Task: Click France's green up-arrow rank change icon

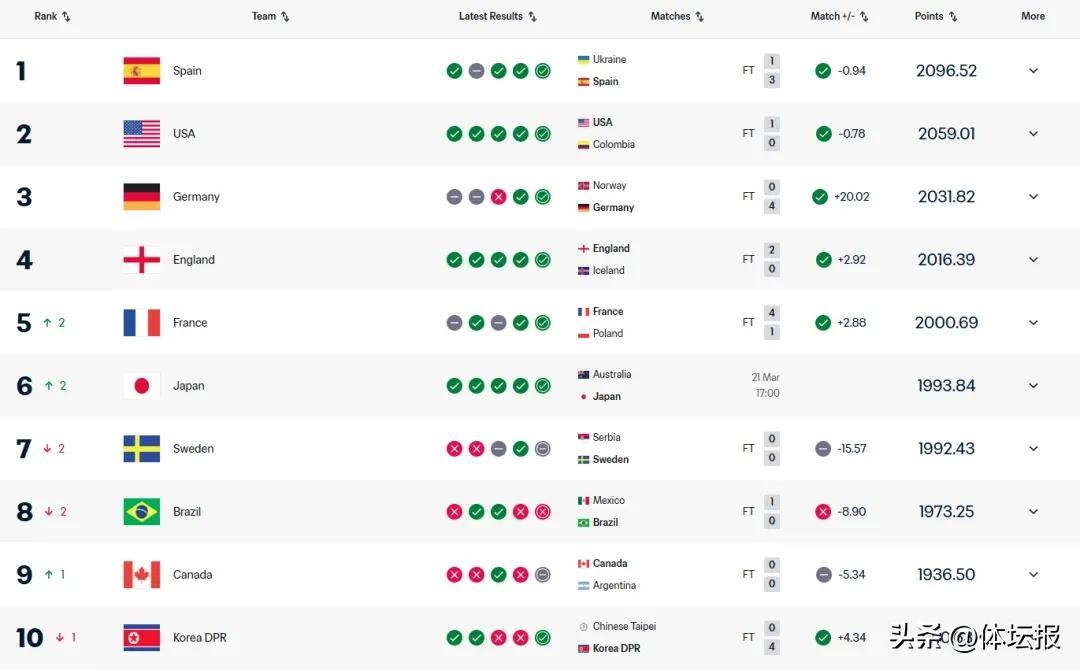Action: point(47,323)
